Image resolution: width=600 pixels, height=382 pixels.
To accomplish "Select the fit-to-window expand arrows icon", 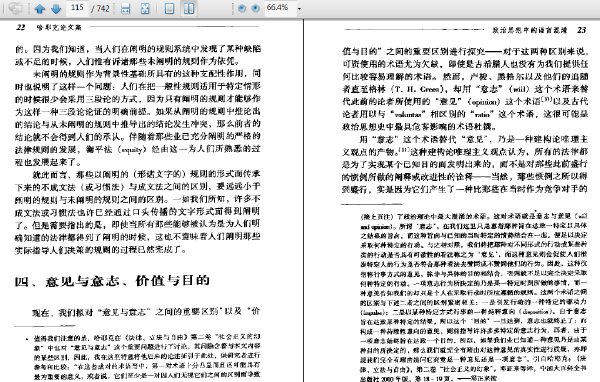I will click(145, 8).
